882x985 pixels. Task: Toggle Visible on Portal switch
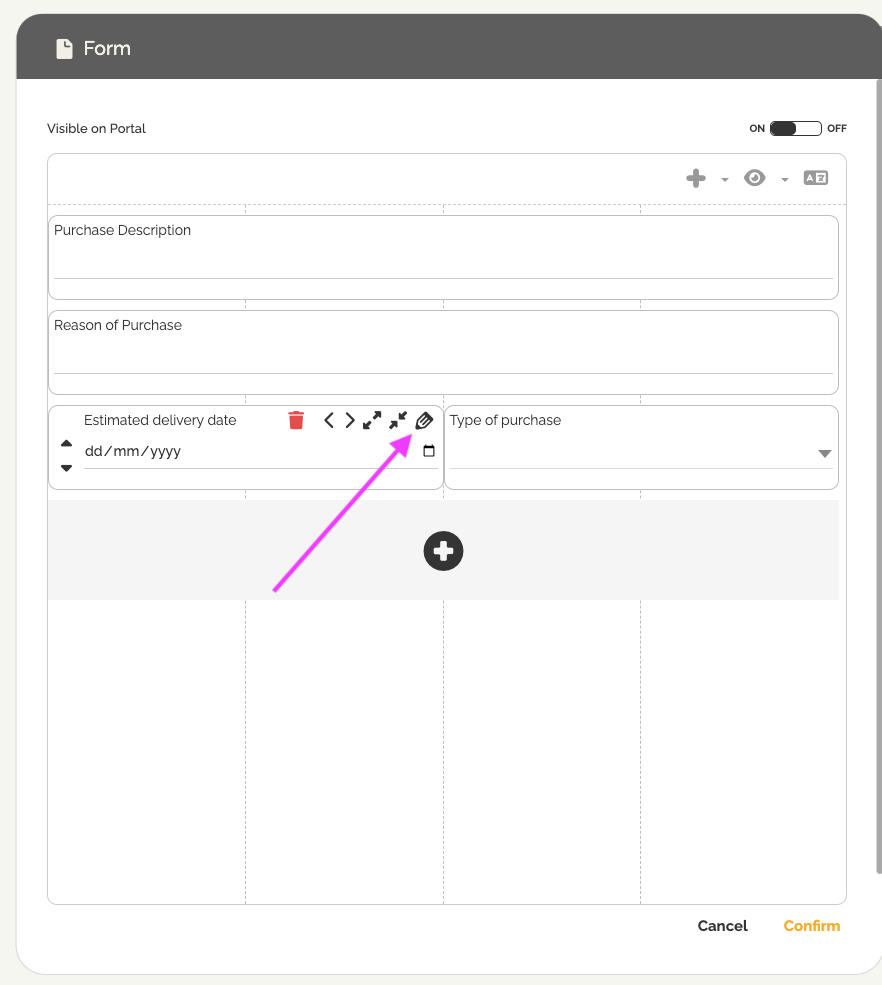tap(796, 128)
